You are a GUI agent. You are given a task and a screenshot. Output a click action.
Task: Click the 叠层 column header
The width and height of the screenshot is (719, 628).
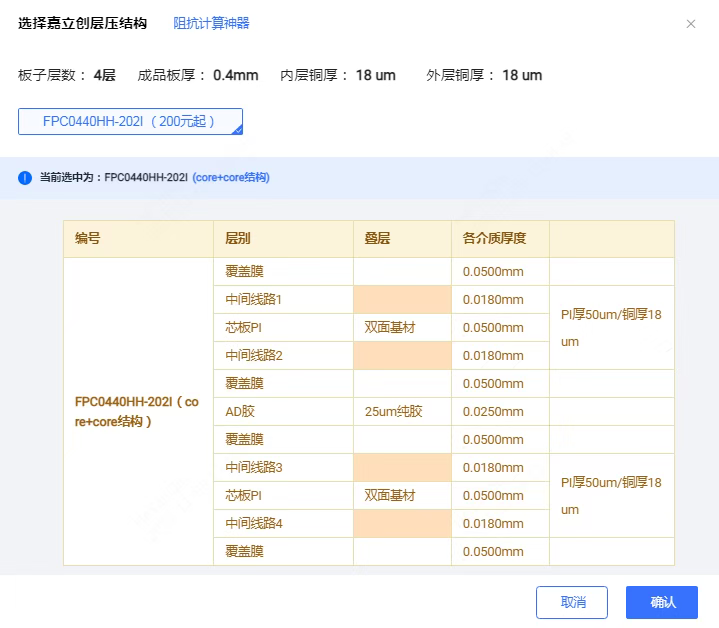[x=377, y=239]
